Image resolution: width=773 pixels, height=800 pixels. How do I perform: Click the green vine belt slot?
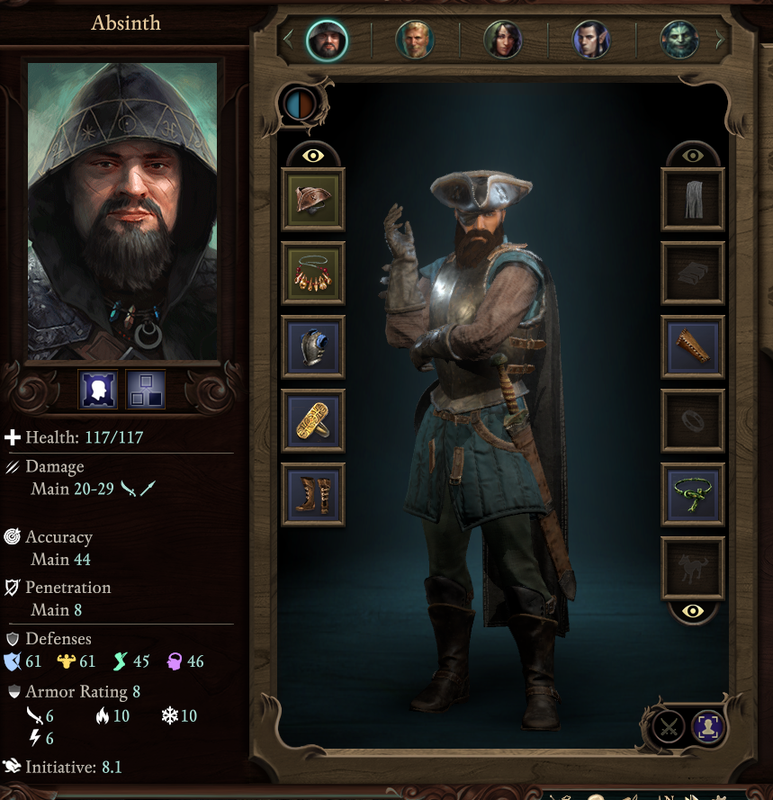692,494
